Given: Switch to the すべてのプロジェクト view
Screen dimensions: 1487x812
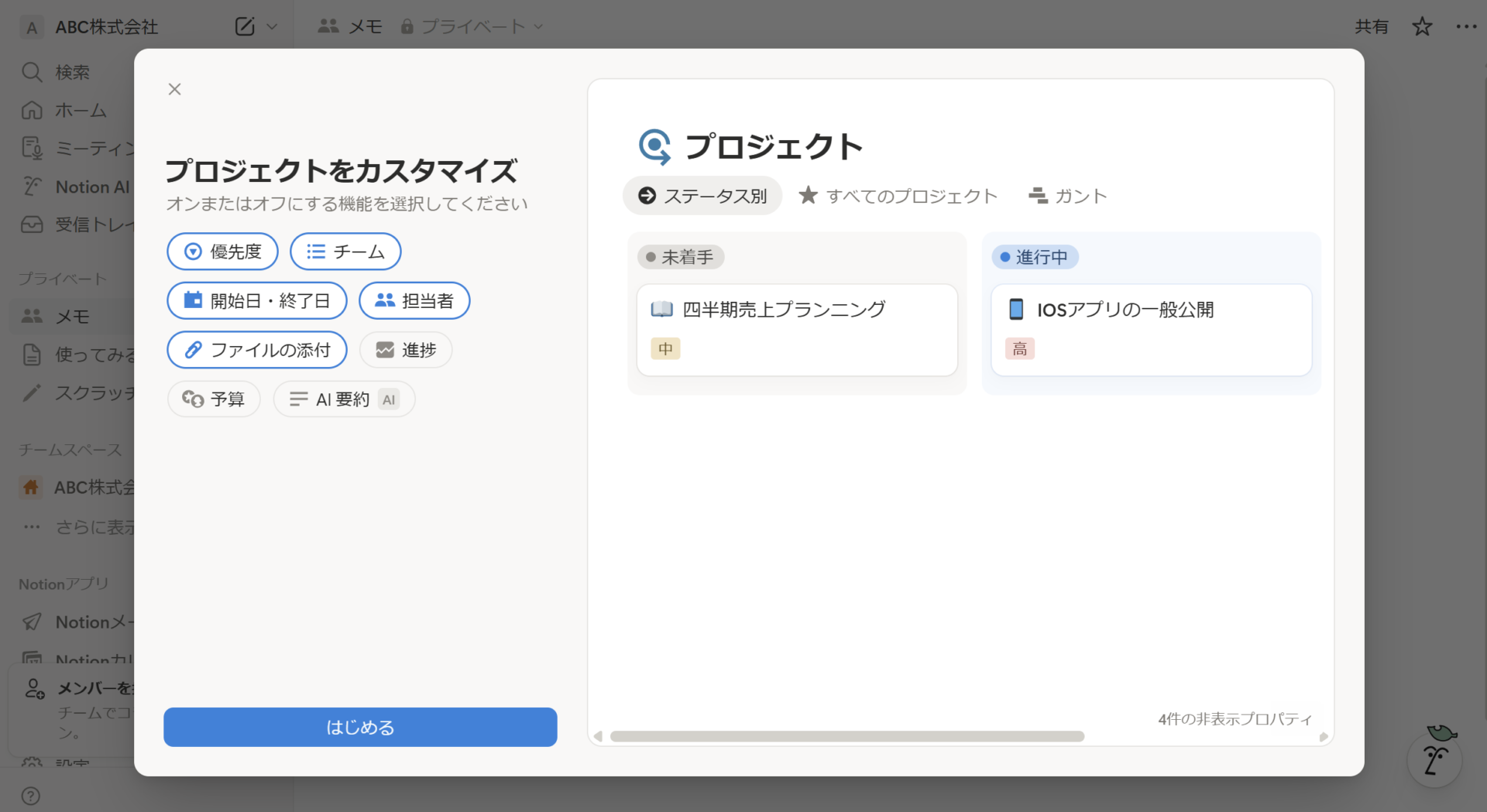Looking at the screenshot, I should click(x=898, y=196).
